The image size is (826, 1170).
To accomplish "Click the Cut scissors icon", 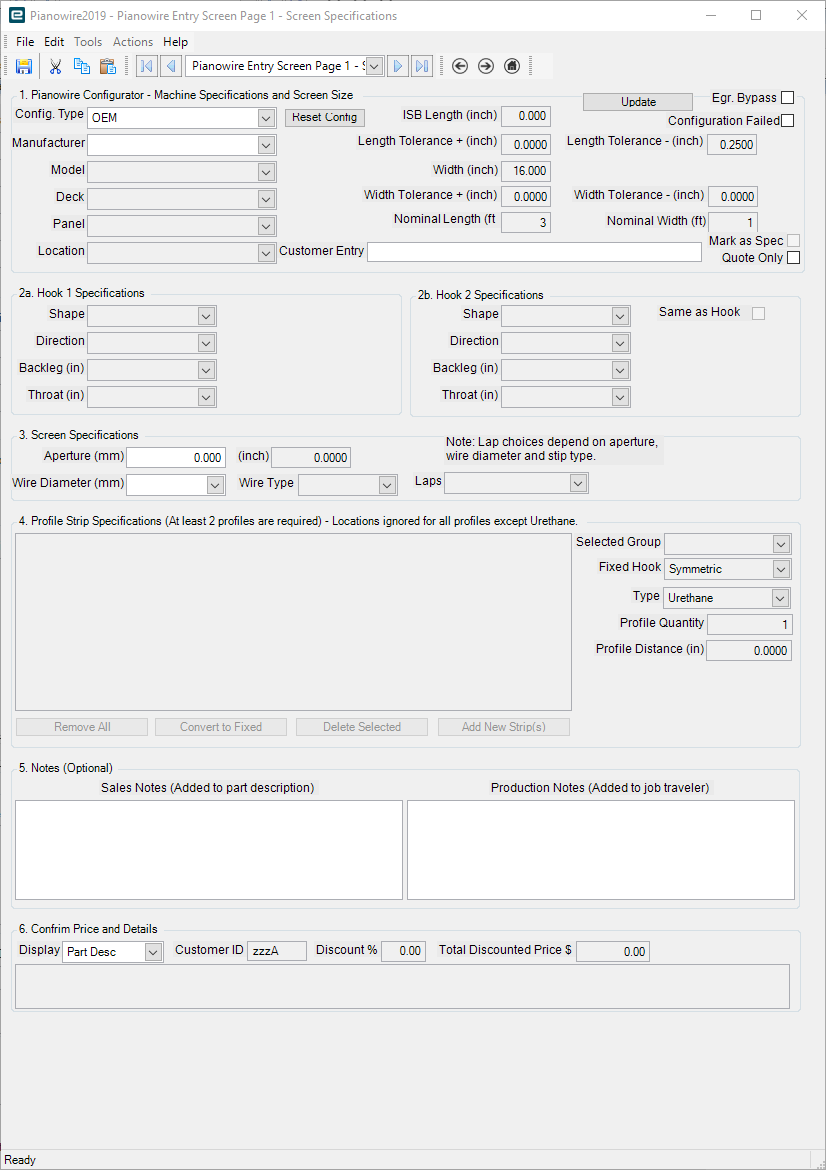I will pyautogui.click(x=55, y=66).
